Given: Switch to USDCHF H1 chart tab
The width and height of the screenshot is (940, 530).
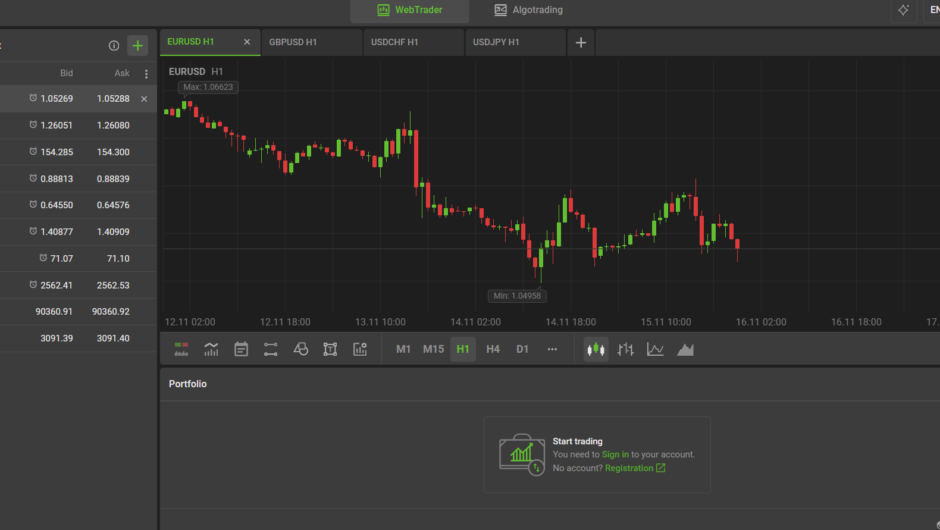Looking at the screenshot, I should click(413, 43).
